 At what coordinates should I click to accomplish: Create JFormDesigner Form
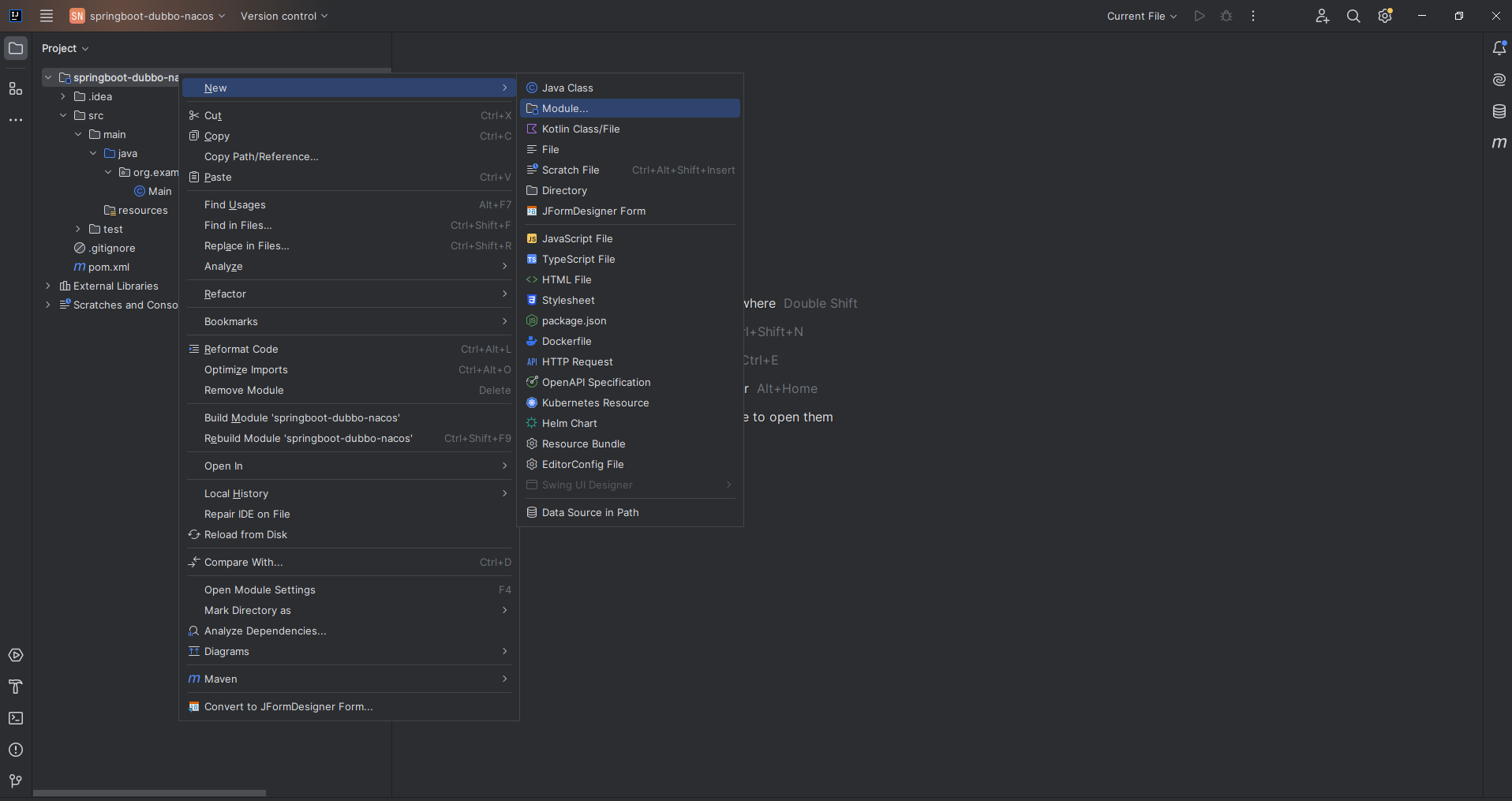(x=630, y=211)
